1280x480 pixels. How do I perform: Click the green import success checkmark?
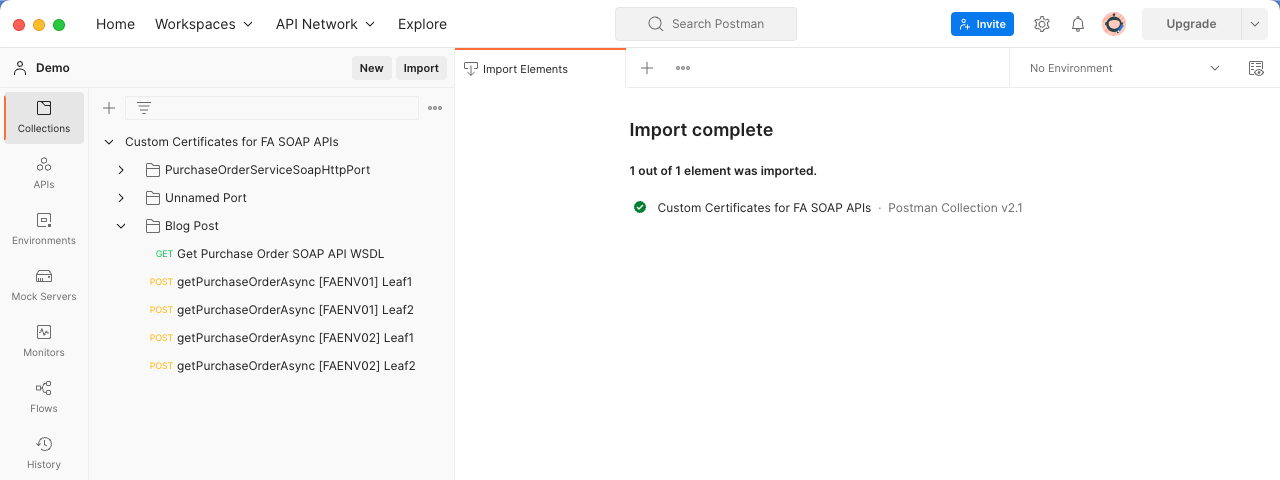[x=640, y=207]
